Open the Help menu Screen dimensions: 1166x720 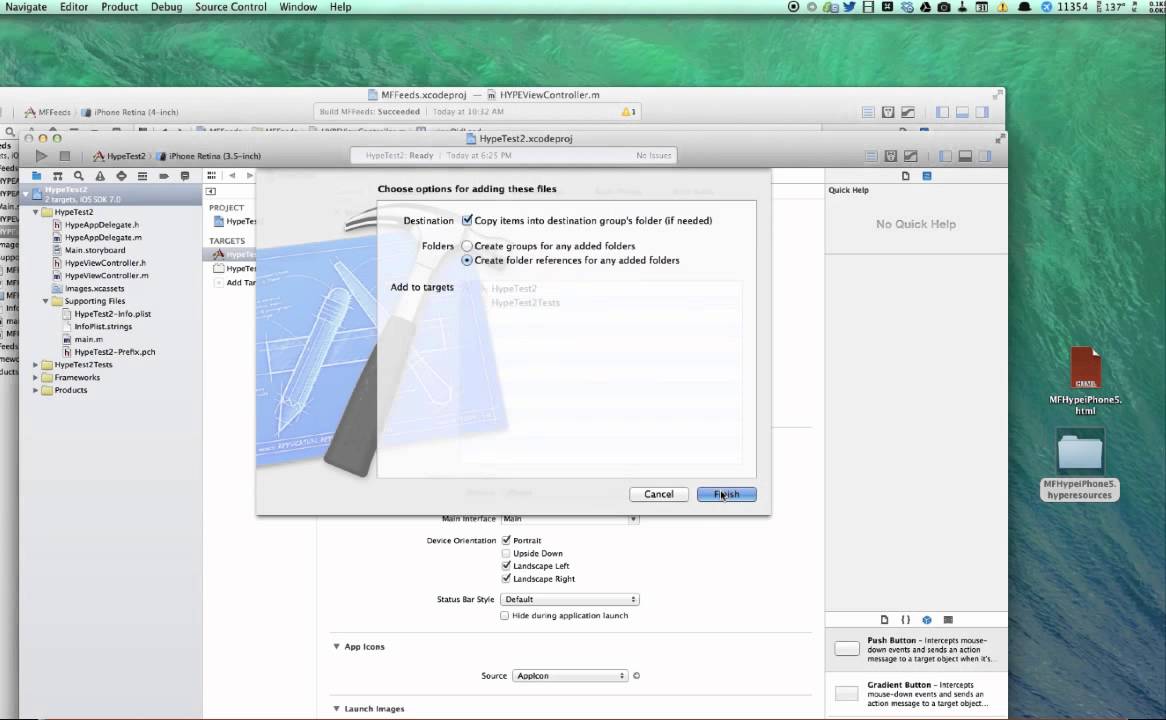(x=341, y=7)
